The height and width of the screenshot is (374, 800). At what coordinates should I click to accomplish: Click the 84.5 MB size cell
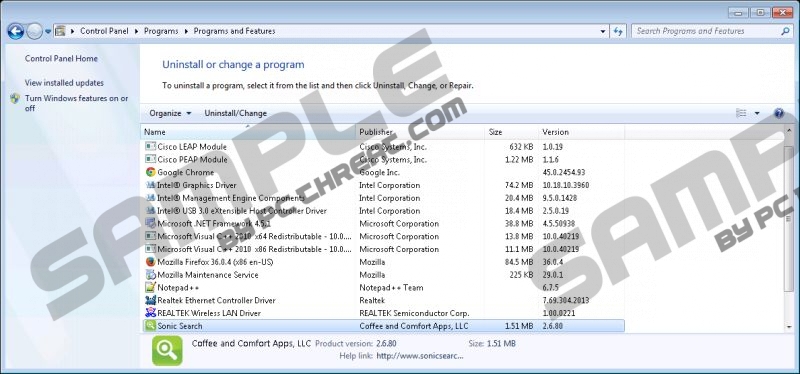click(518, 262)
